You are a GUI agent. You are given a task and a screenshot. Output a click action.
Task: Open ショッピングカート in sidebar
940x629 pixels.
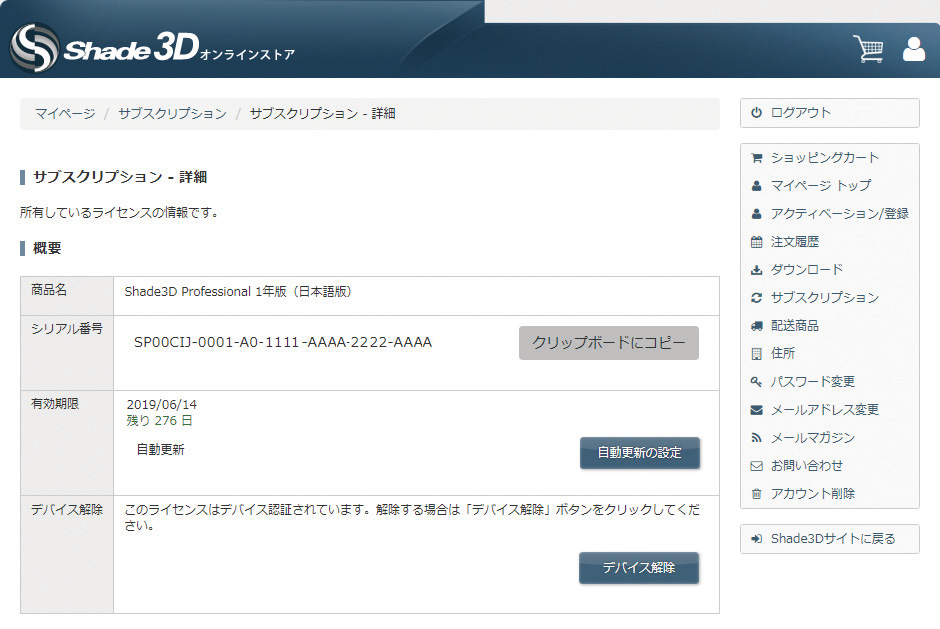825,158
